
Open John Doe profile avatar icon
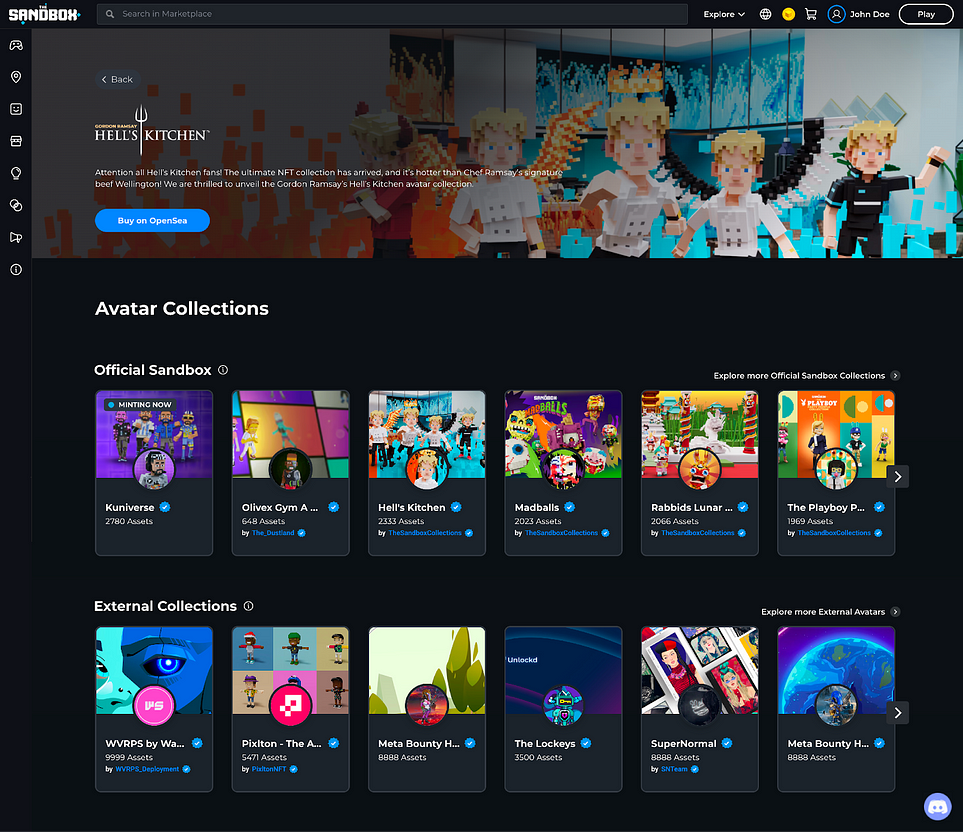836,14
